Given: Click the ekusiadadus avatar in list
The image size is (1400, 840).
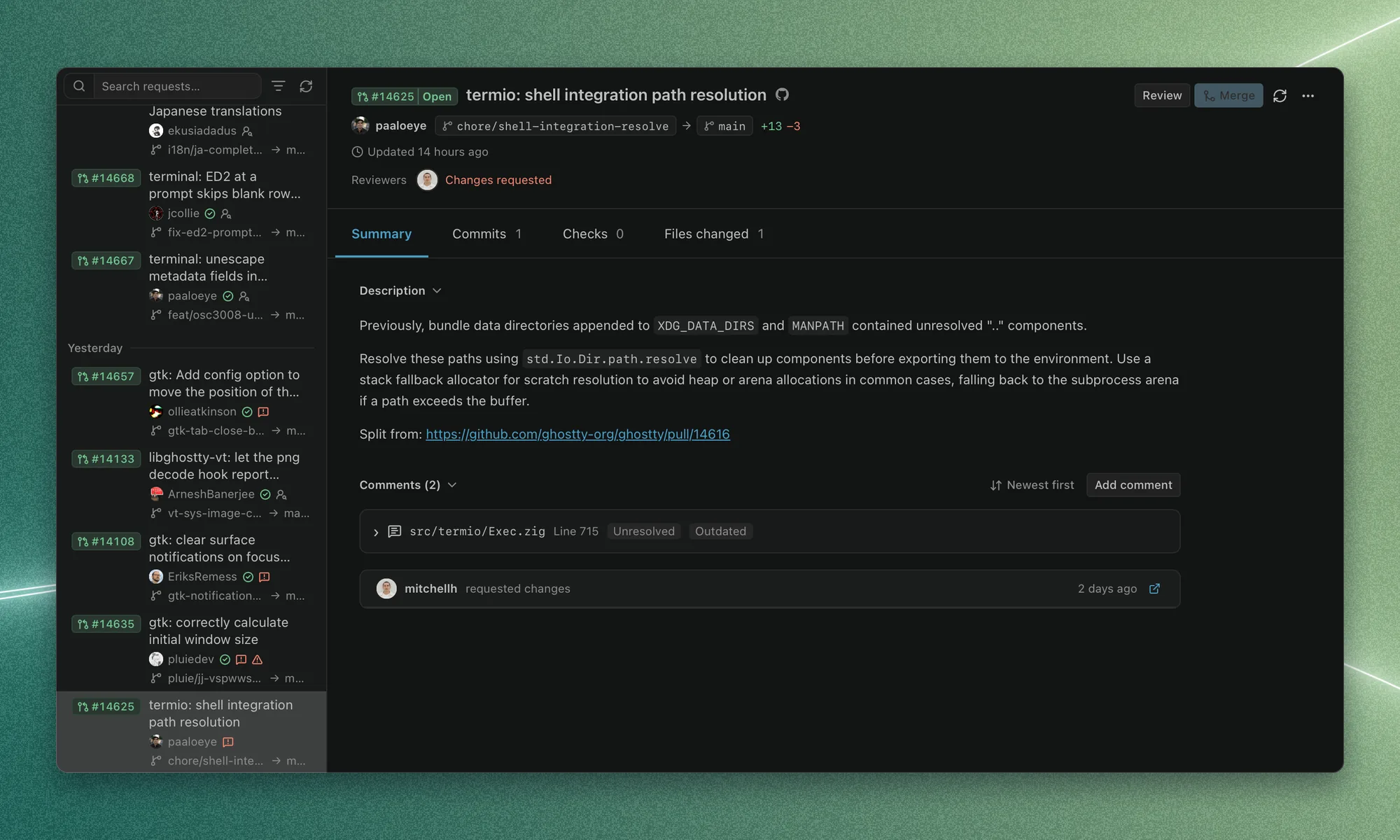Looking at the screenshot, I should coord(156,131).
